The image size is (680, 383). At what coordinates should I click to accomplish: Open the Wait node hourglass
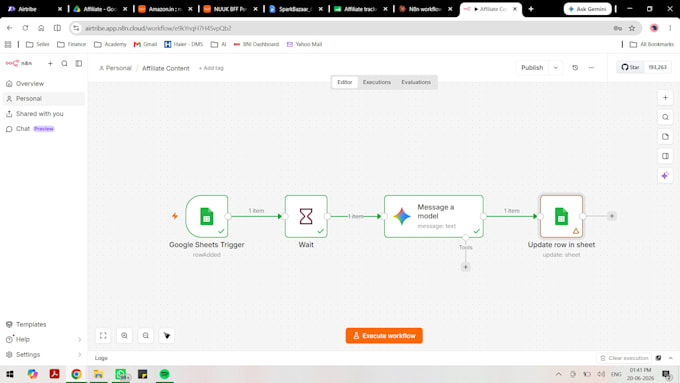306,216
